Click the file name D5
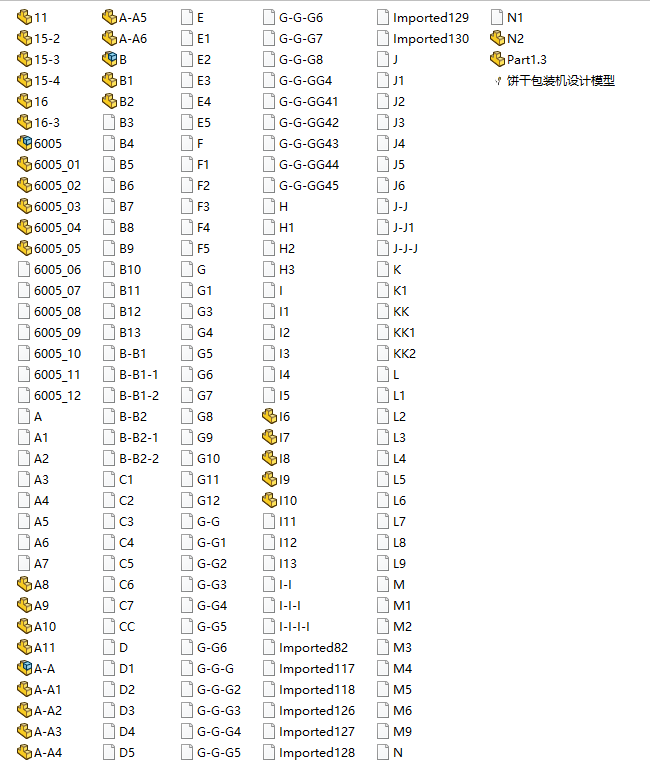650x763 pixels. click(x=127, y=753)
